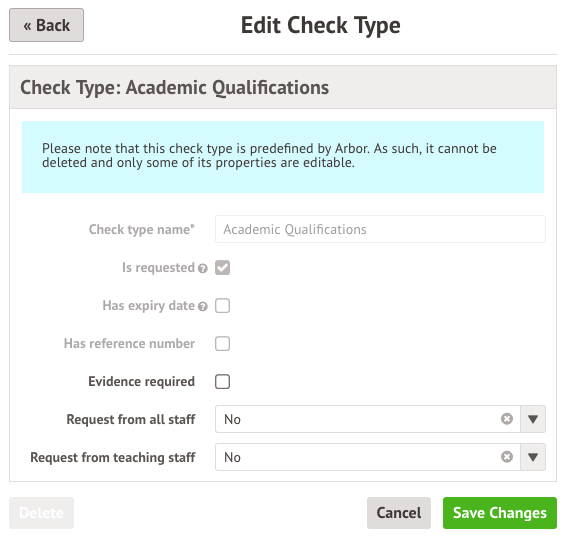Open the Request from all staff dropdown arrow
The height and width of the screenshot is (537, 565).
coord(533,419)
